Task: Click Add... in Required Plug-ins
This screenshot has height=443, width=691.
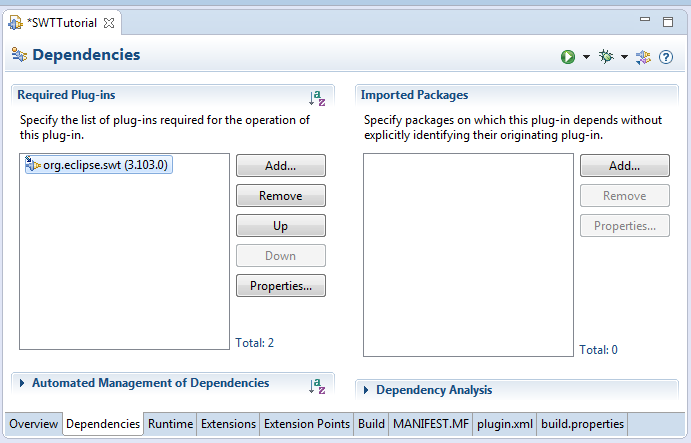Action: point(281,166)
